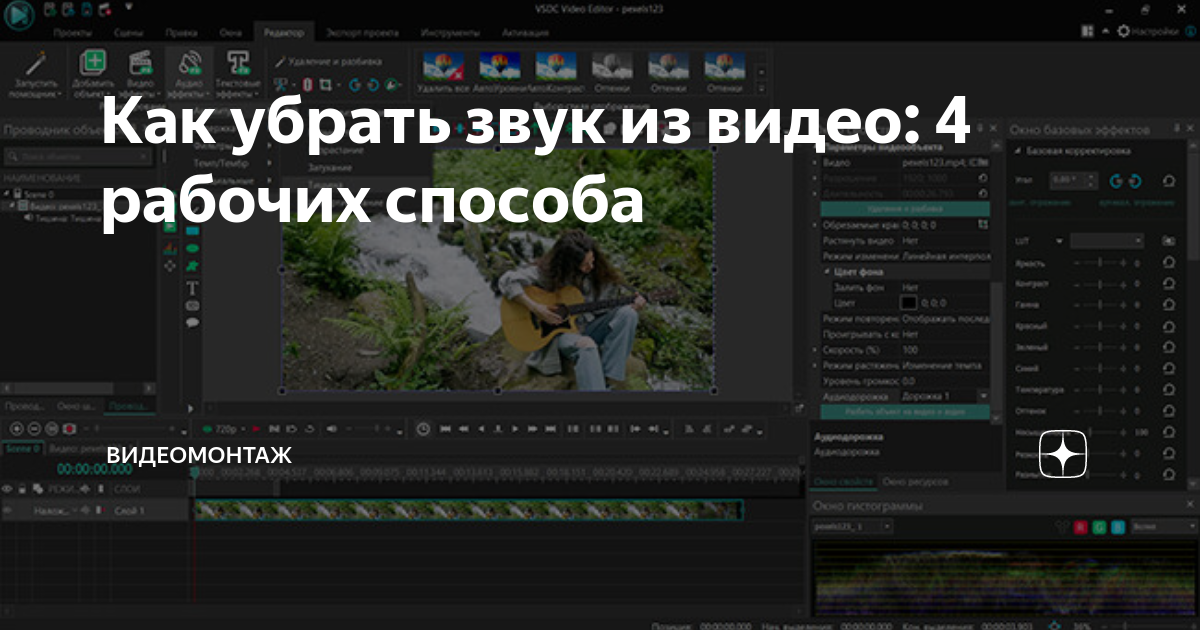Image resolution: width=1200 pixels, height=630 pixels.
Task: Adjust the Гамма slider
Action: coord(1100,305)
